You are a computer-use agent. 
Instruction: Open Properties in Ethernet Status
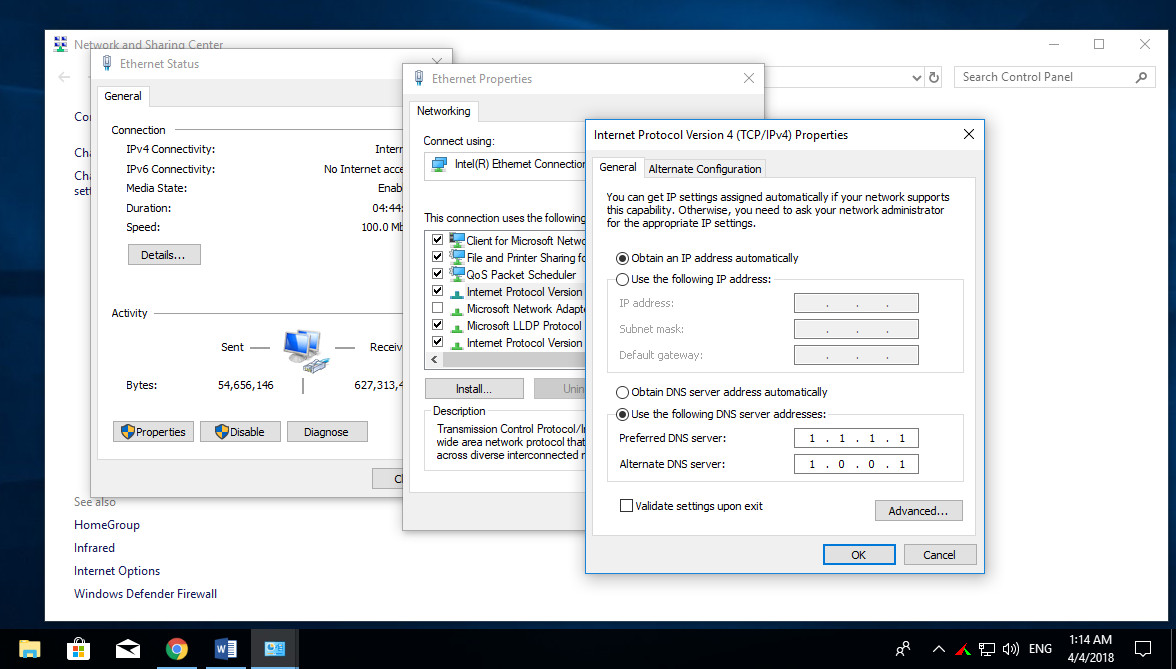pos(154,432)
